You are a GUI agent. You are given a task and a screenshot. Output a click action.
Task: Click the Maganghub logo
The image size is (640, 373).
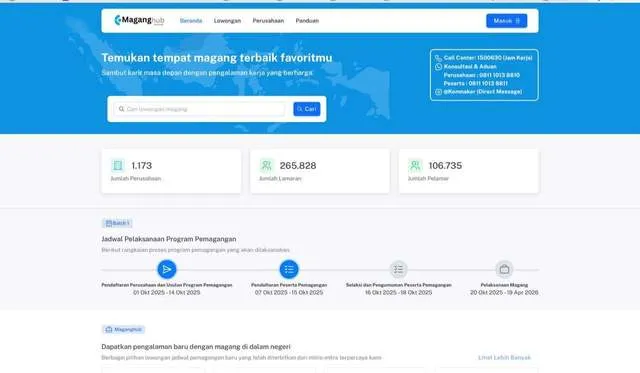139,20
